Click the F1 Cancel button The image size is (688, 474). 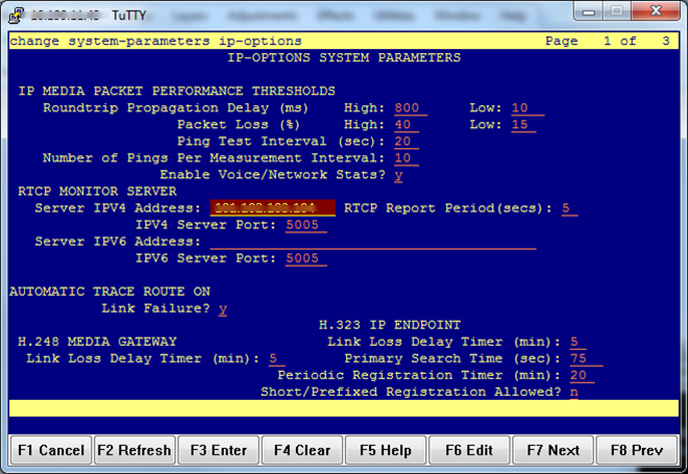[49, 450]
